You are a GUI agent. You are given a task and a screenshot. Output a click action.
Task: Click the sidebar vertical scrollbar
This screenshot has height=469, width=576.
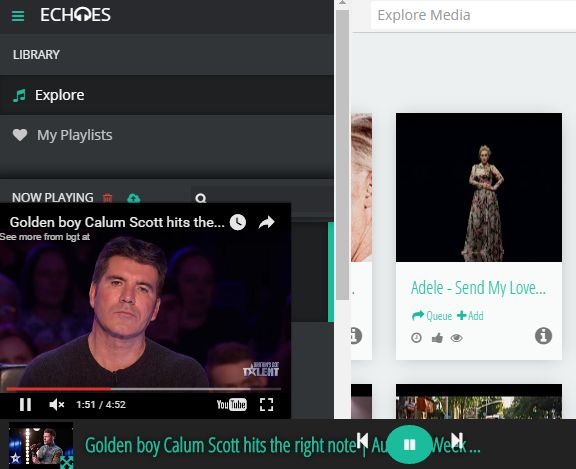pos(342,154)
